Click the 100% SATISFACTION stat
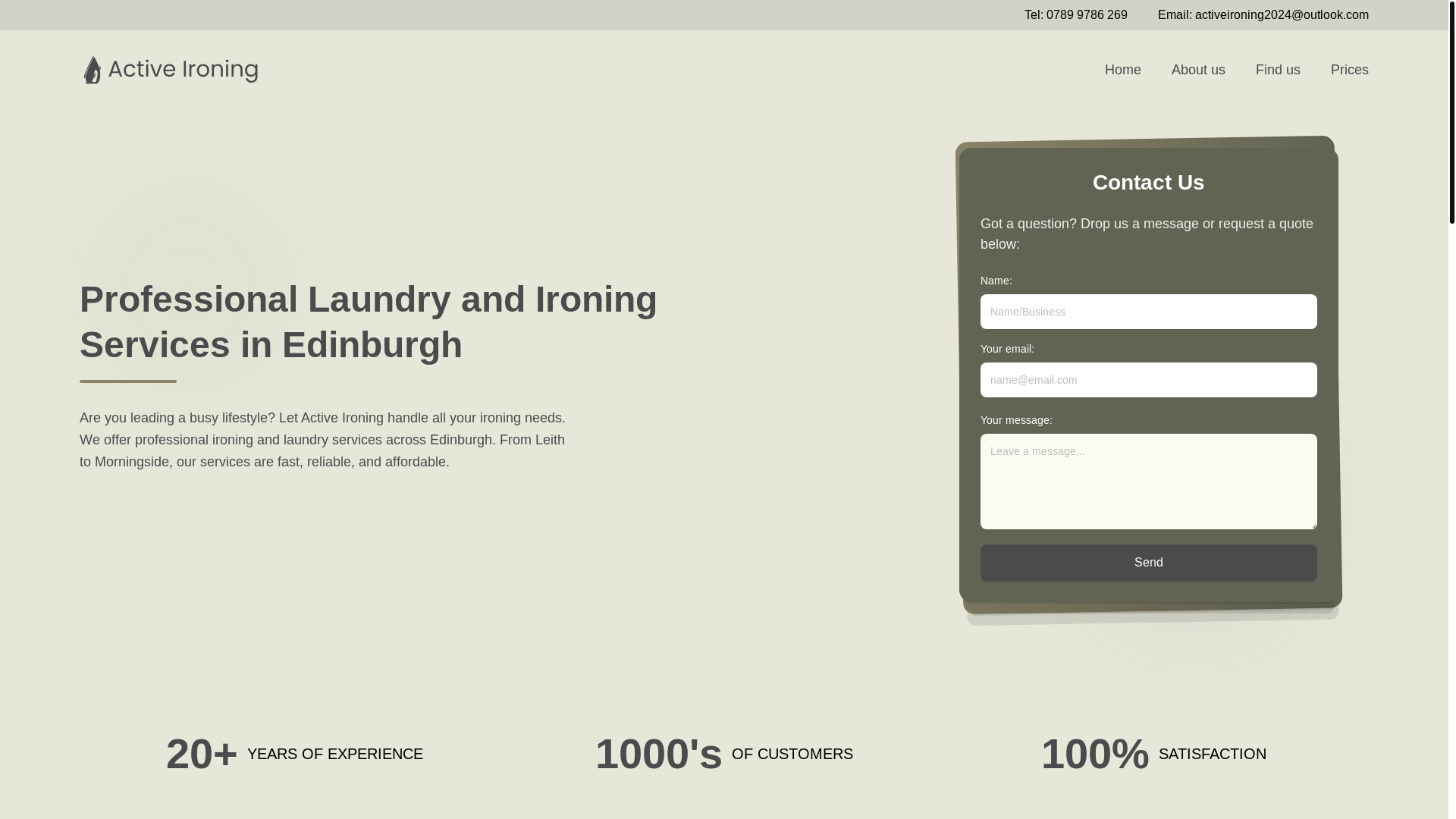This screenshot has width=1456, height=819. click(x=1153, y=754)
